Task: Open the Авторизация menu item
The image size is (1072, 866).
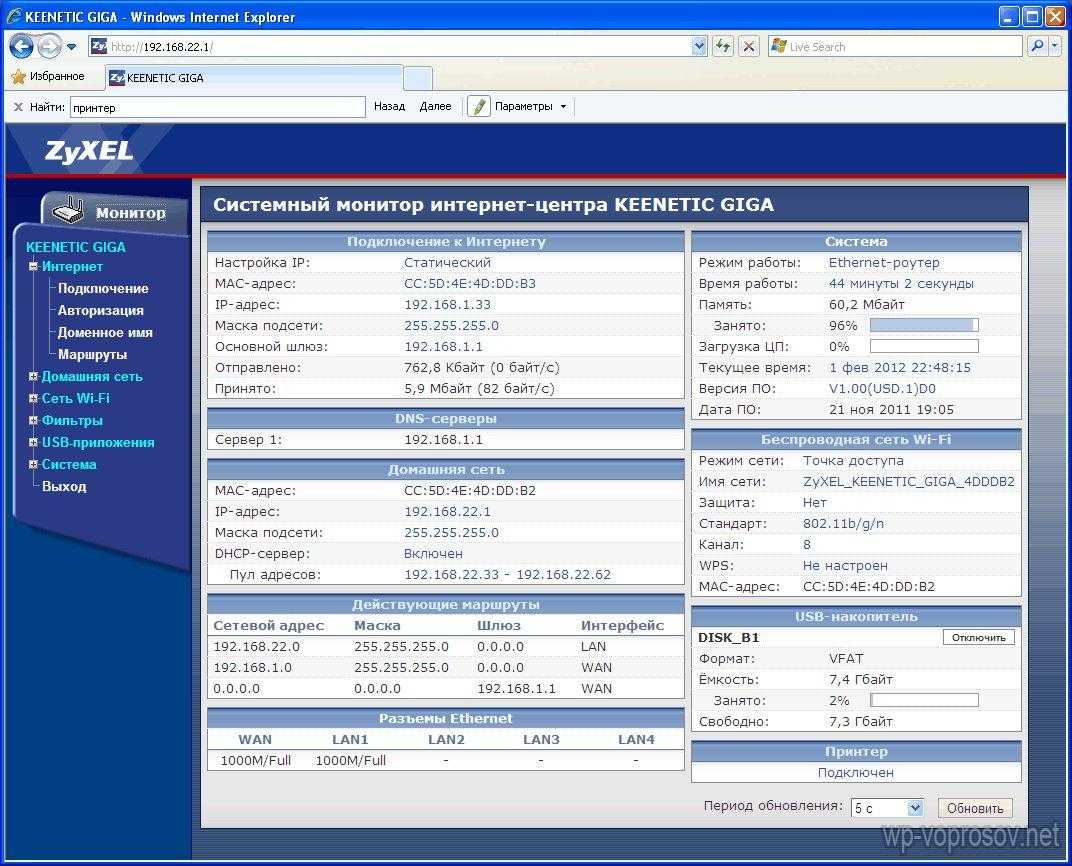Action: tap(100, 311)
